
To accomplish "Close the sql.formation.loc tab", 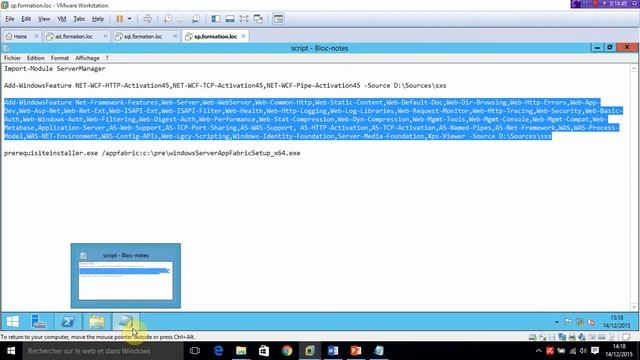I will [x=175, y=36].
